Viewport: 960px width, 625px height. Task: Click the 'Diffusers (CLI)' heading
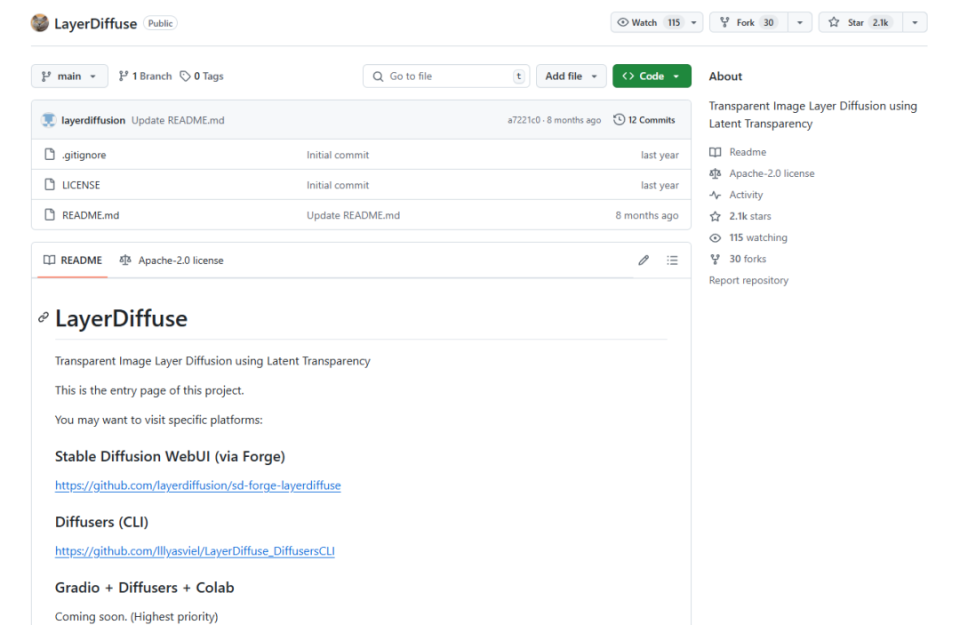(102, 522)
